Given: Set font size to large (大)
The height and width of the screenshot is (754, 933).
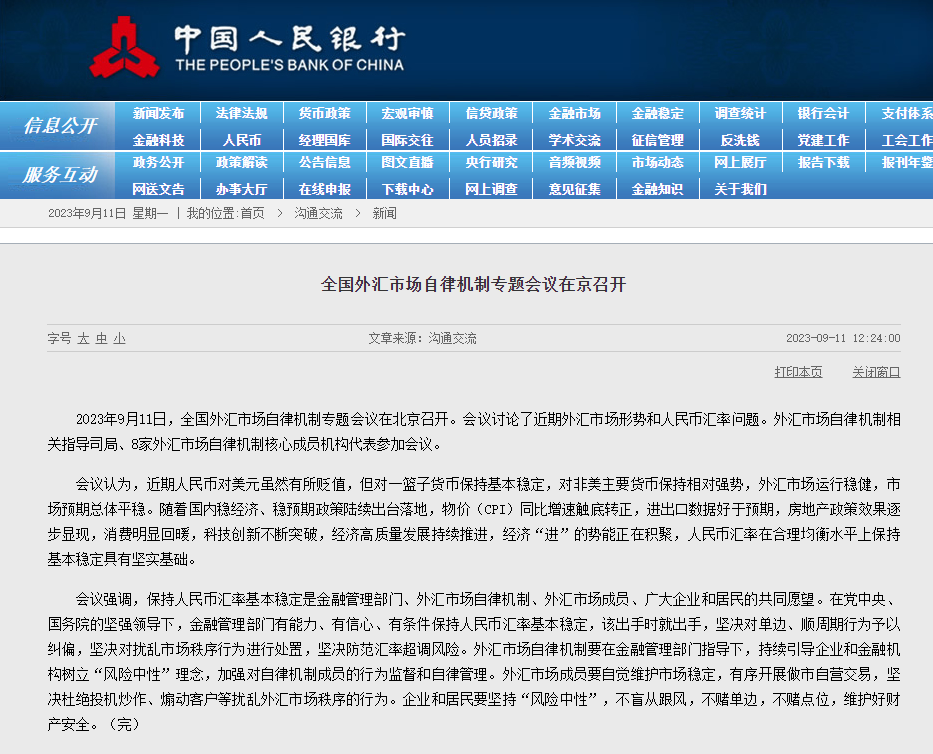Looking at the screenshot, I should coord(84,338).
